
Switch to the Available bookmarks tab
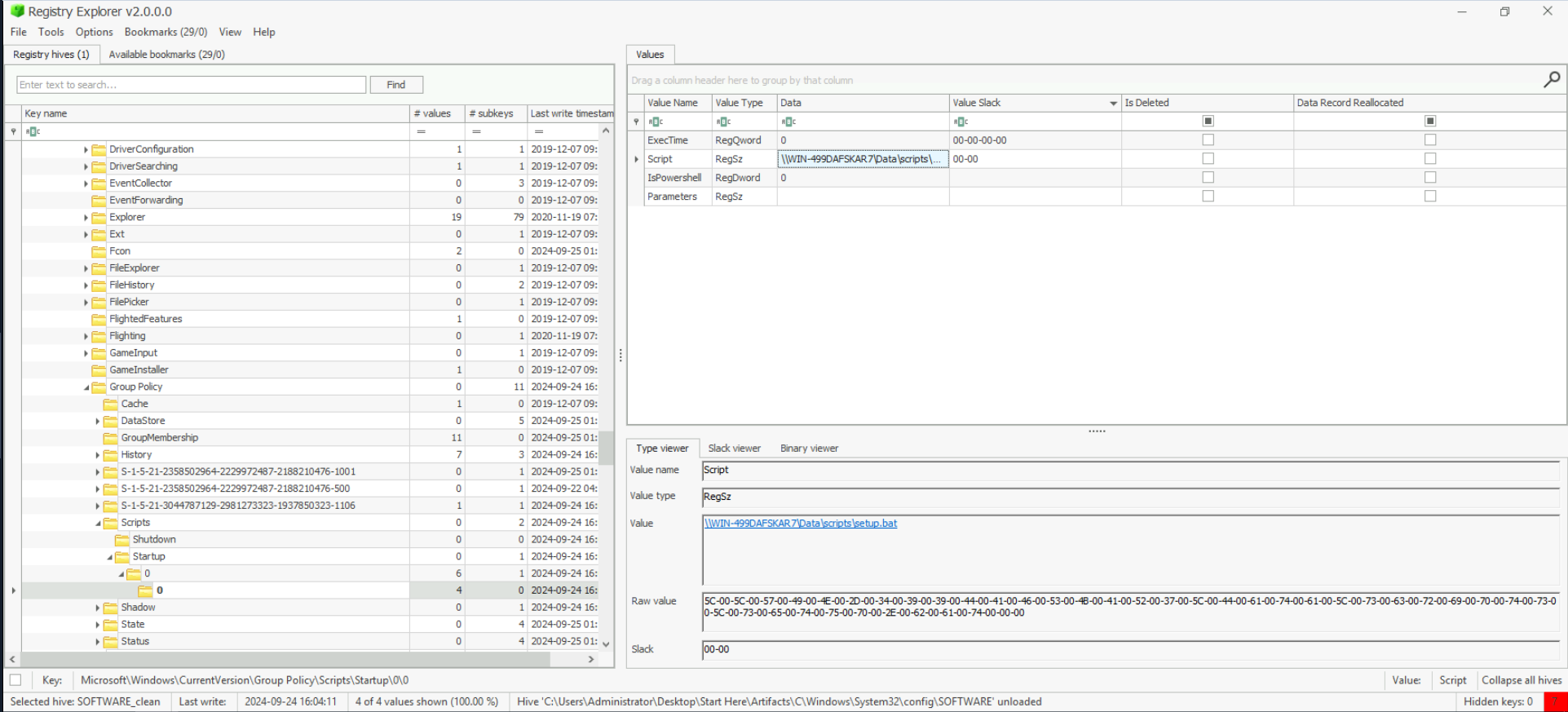click(166, 55)
